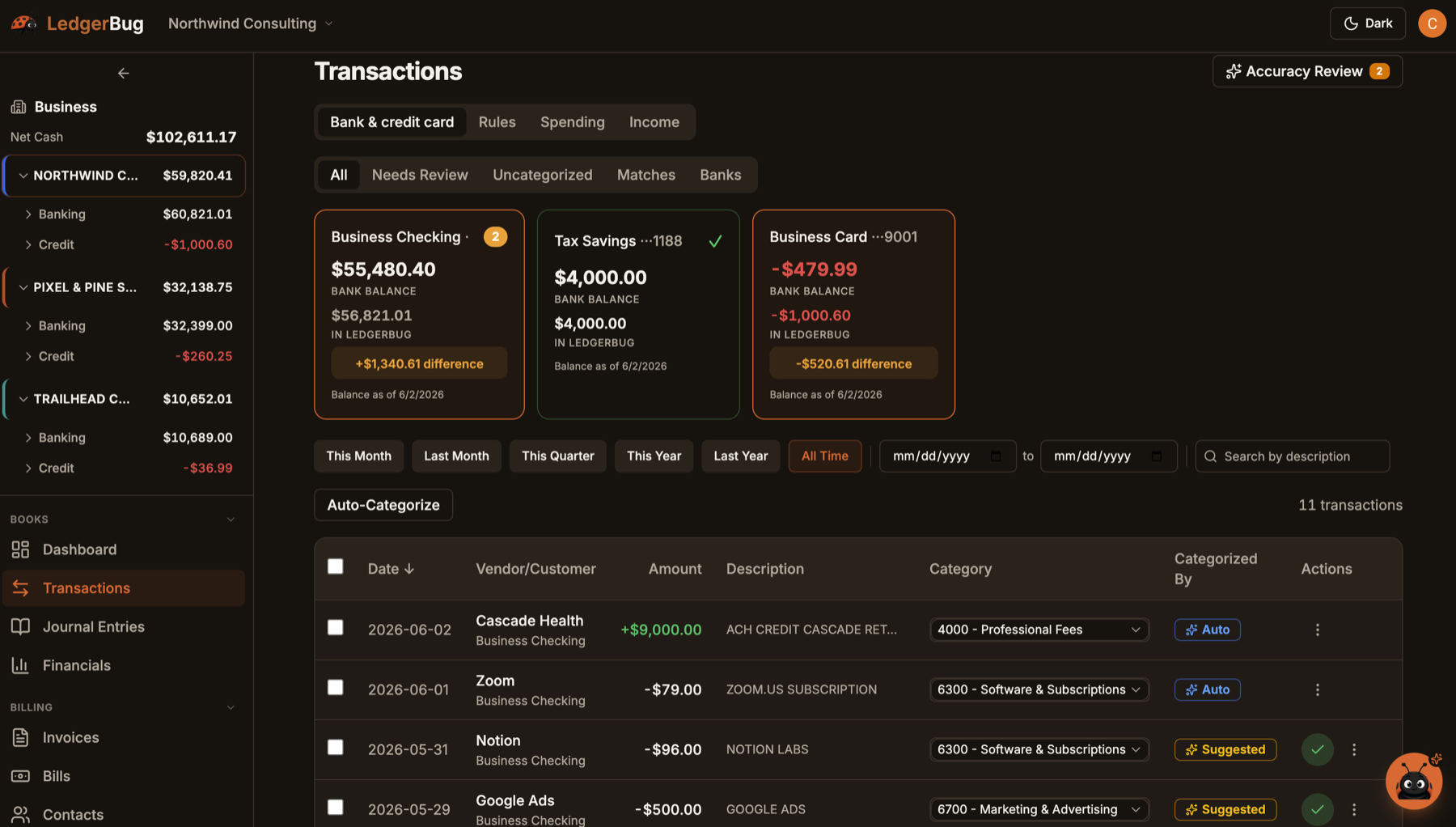Open category dropdown for Zoom

tap(1039, 689)
